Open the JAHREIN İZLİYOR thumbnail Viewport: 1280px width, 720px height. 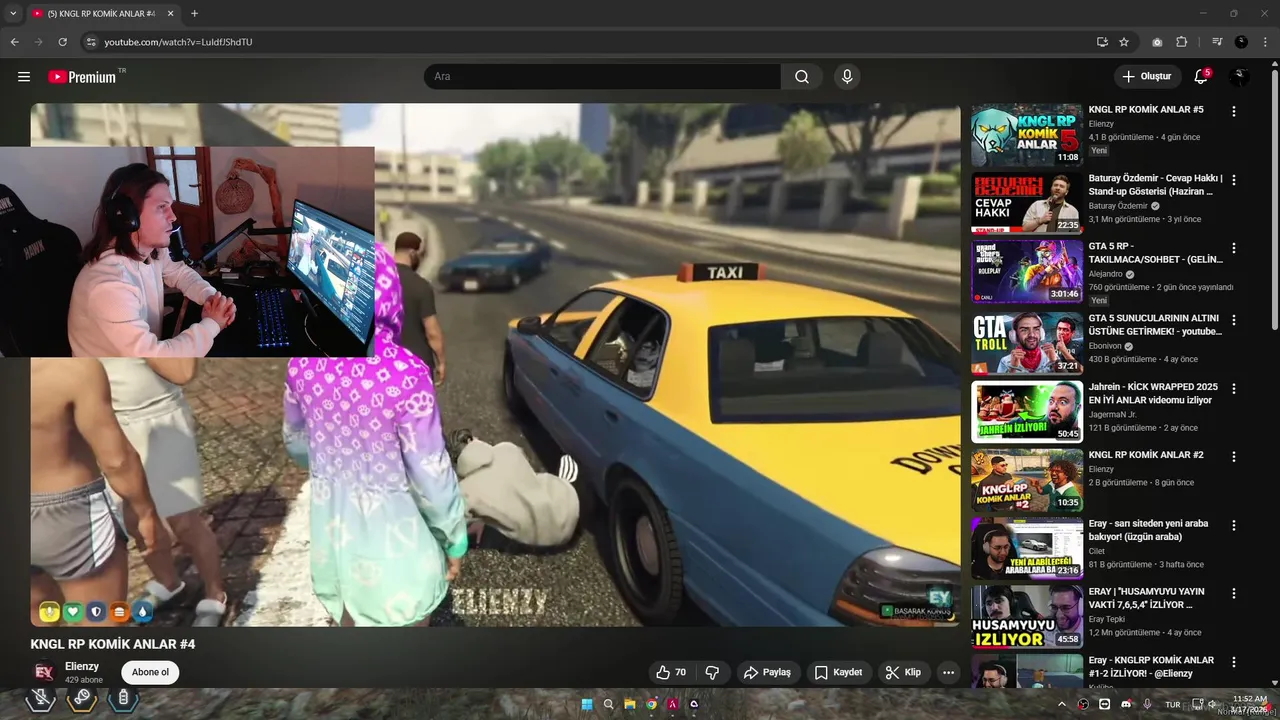point(1027,411)
